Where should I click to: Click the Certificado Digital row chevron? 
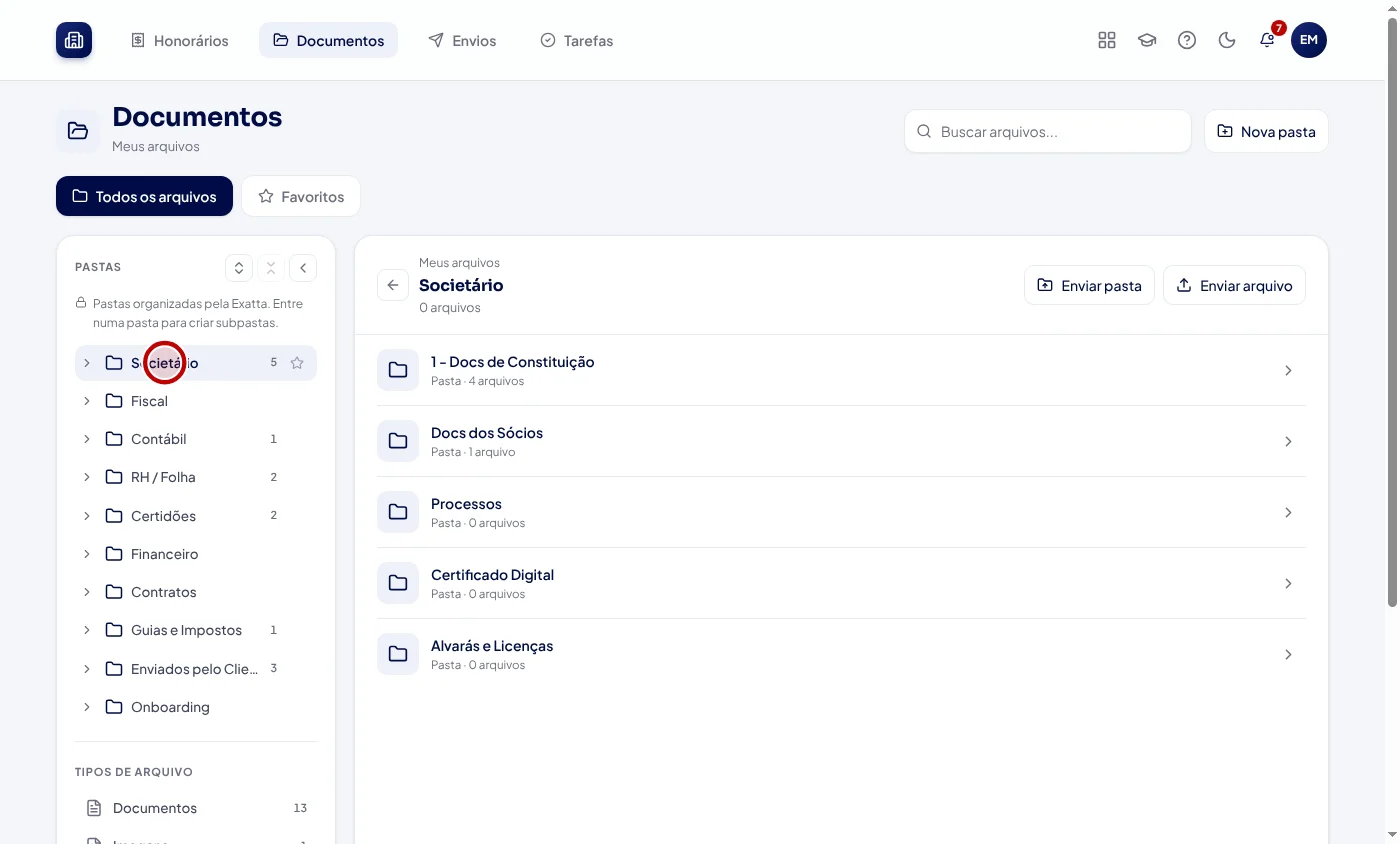coord(1288,583)
